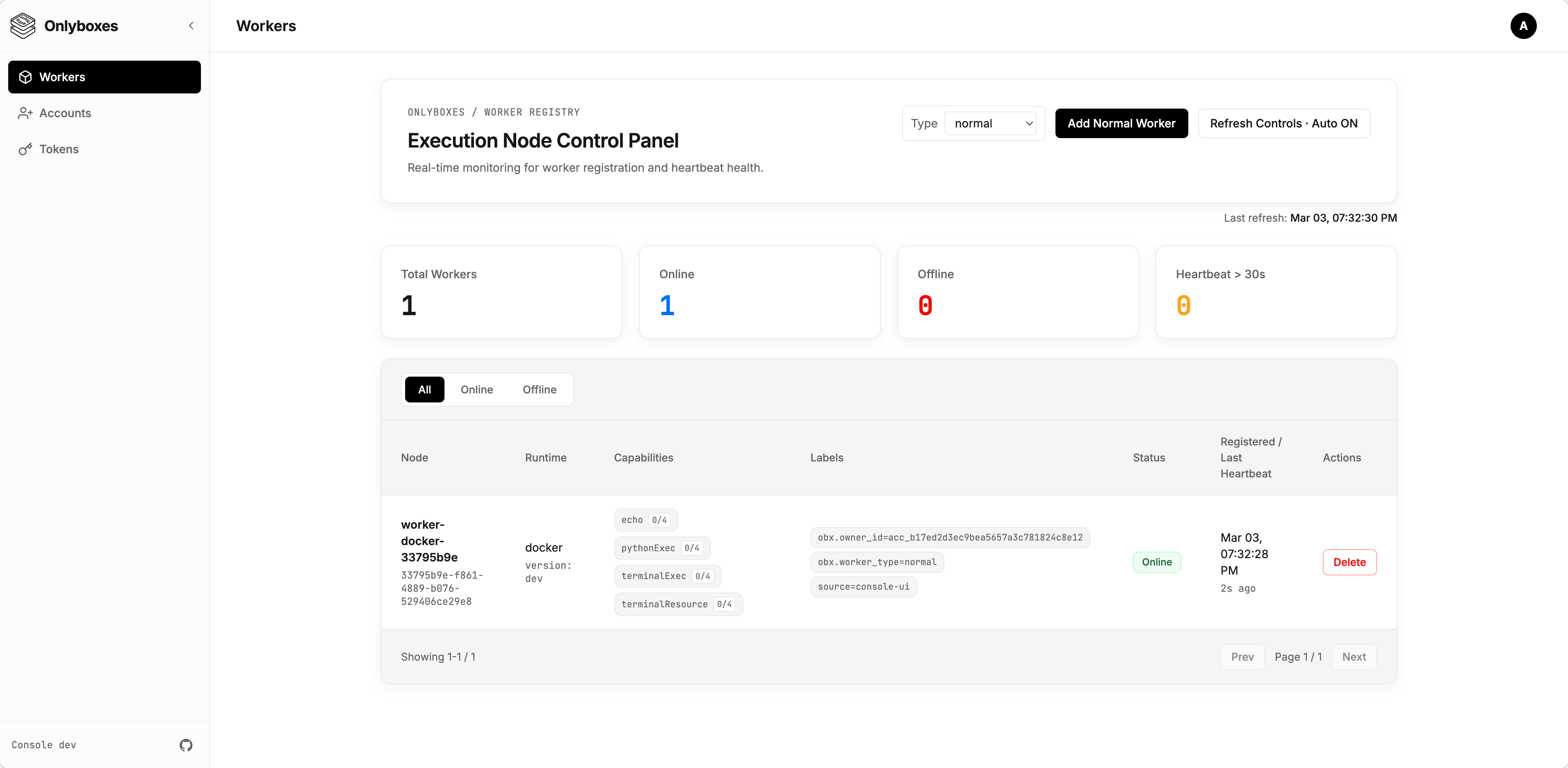
Task: Open the user avatar A menu
Action: click(x=1523, y=25)
